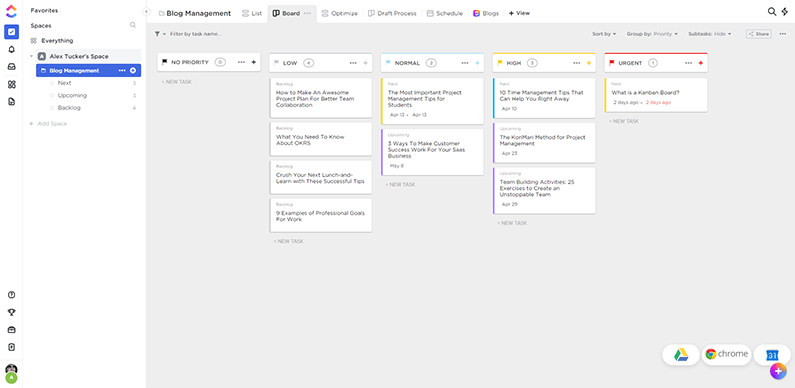Open card 'The KonMari Method for Project Management'
The height and width of the screenshot is (388, 795).
click(544, 143)
